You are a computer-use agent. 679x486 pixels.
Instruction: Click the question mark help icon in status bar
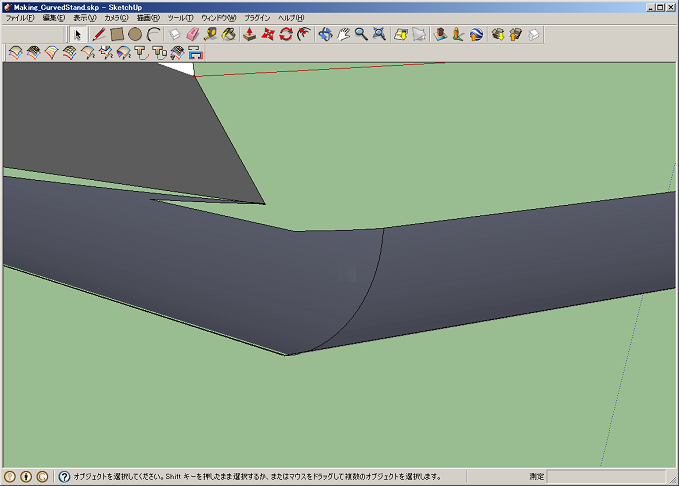coord(64,477)
